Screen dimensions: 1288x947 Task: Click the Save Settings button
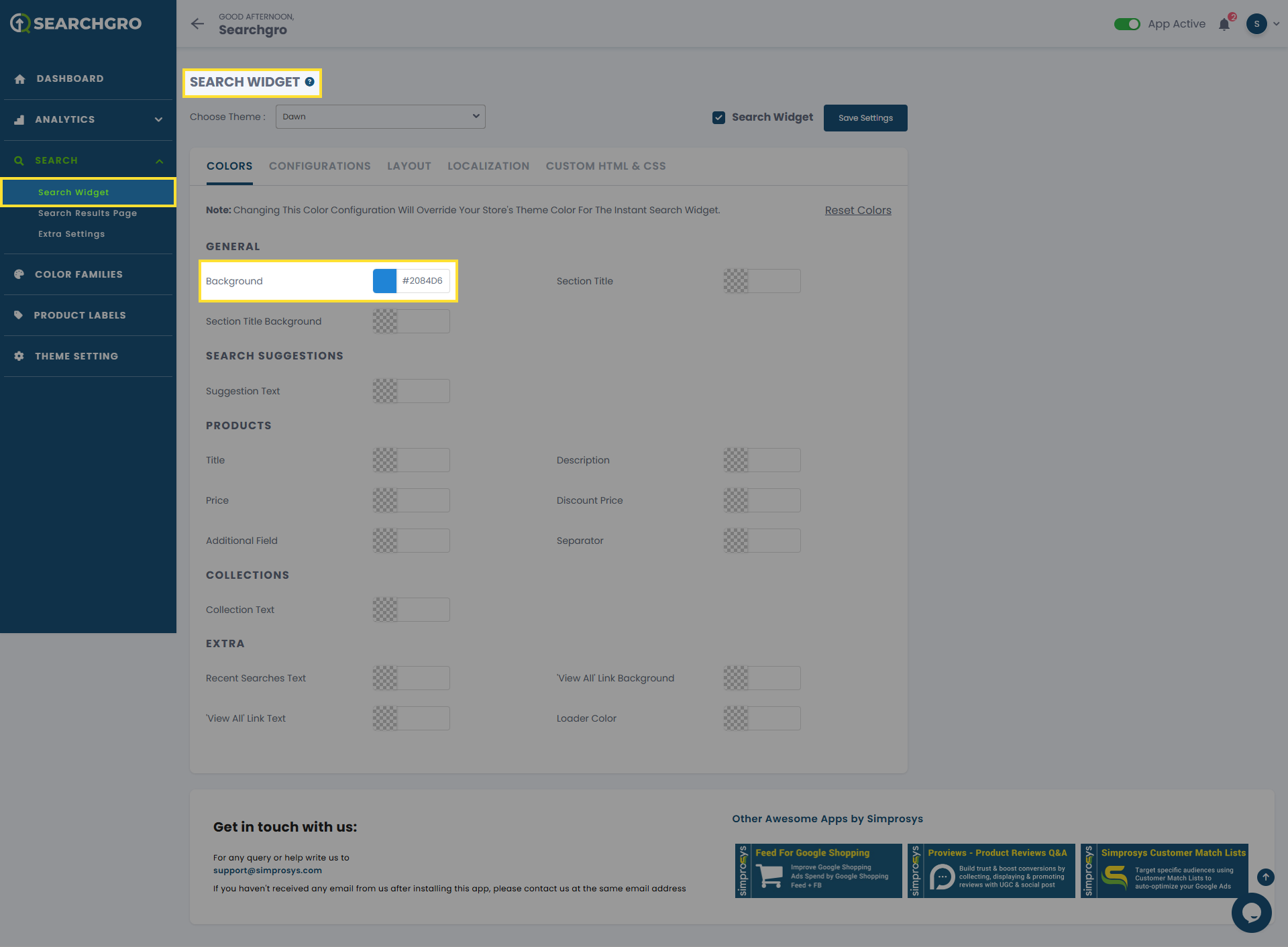865,118
